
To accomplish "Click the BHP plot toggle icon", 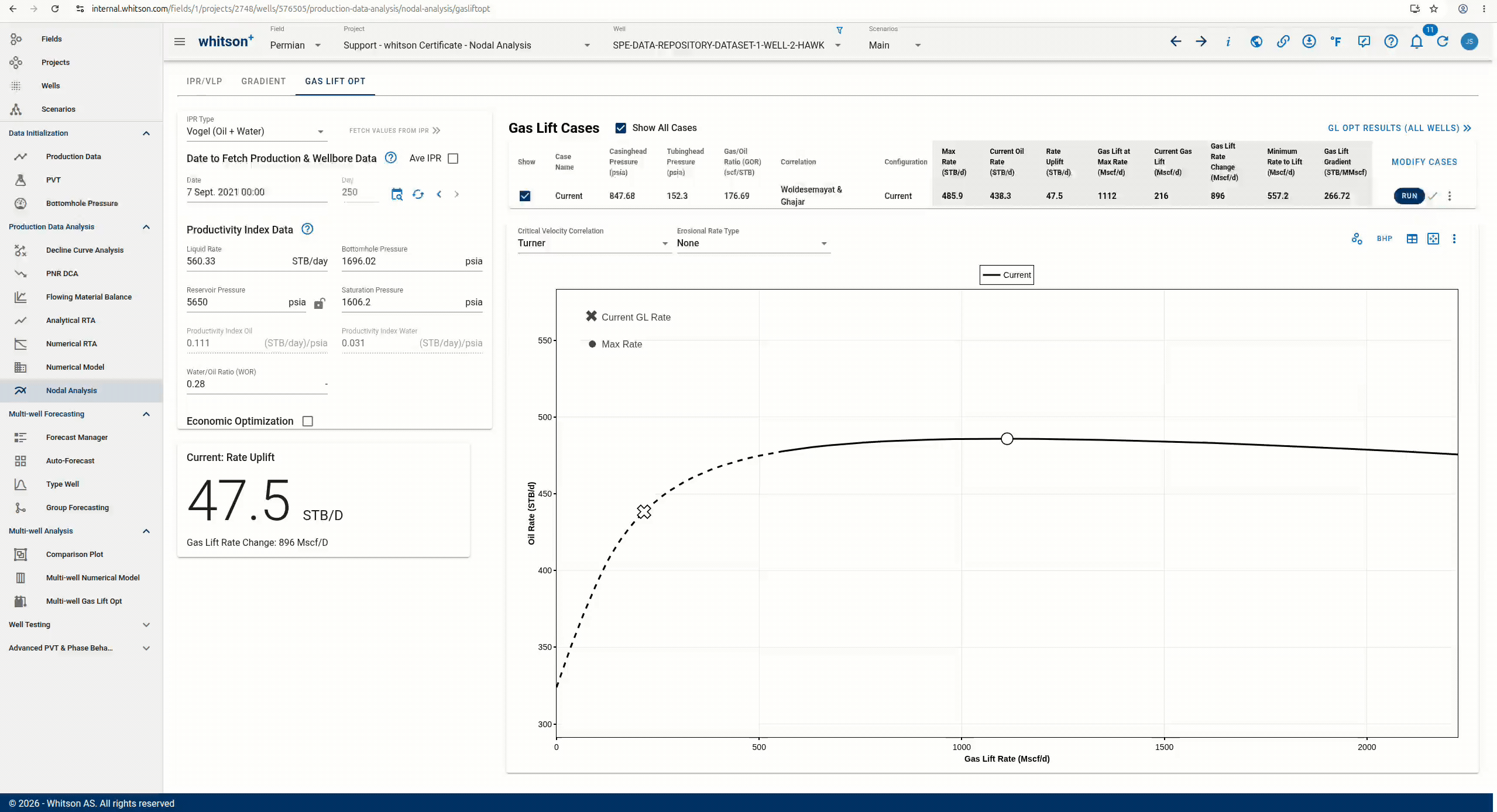I will coord(1385,239).
